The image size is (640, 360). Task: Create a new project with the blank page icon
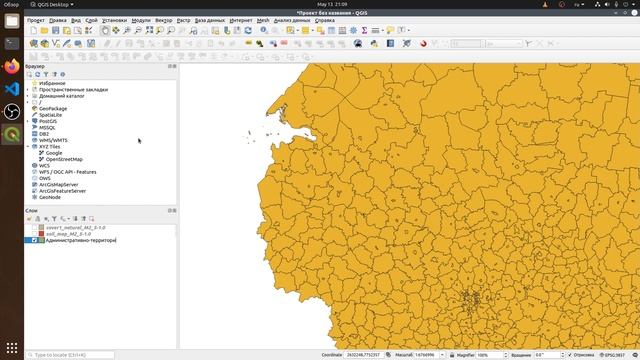pyautogui.click(x=33, y=31)
